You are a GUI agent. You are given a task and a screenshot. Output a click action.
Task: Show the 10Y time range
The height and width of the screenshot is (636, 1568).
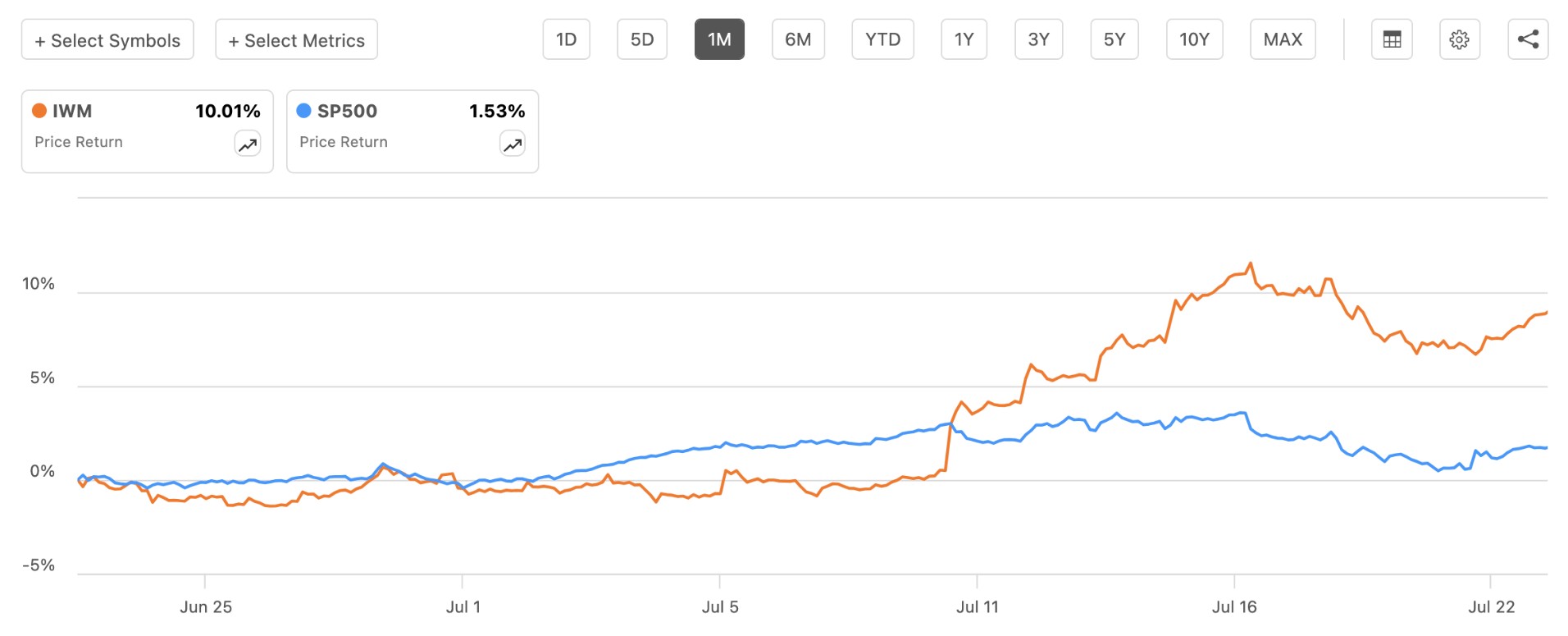[1195, 39]
